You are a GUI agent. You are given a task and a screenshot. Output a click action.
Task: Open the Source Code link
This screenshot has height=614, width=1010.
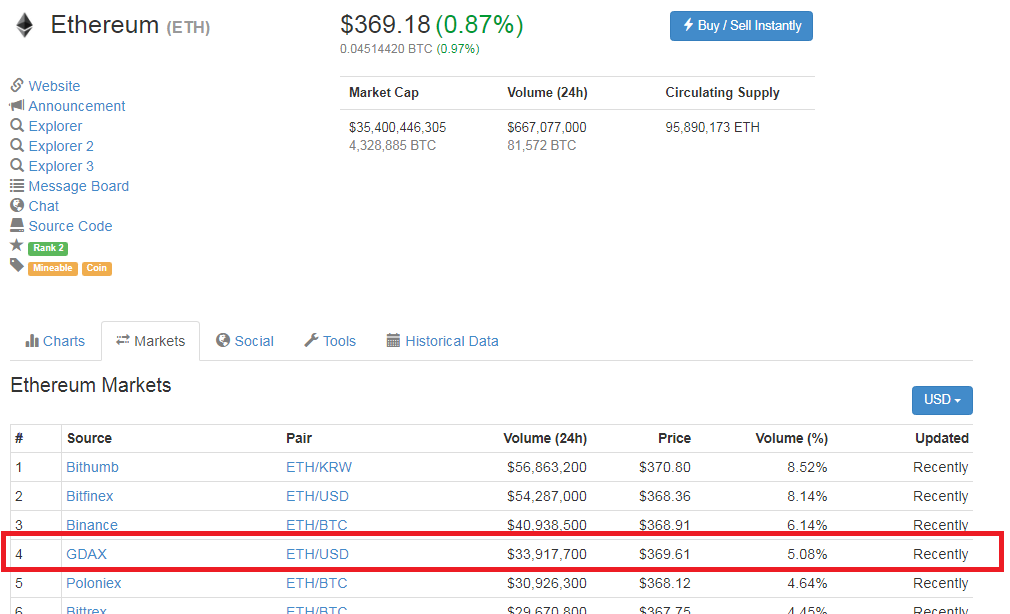pyautogui.click(x=70, y=225)
